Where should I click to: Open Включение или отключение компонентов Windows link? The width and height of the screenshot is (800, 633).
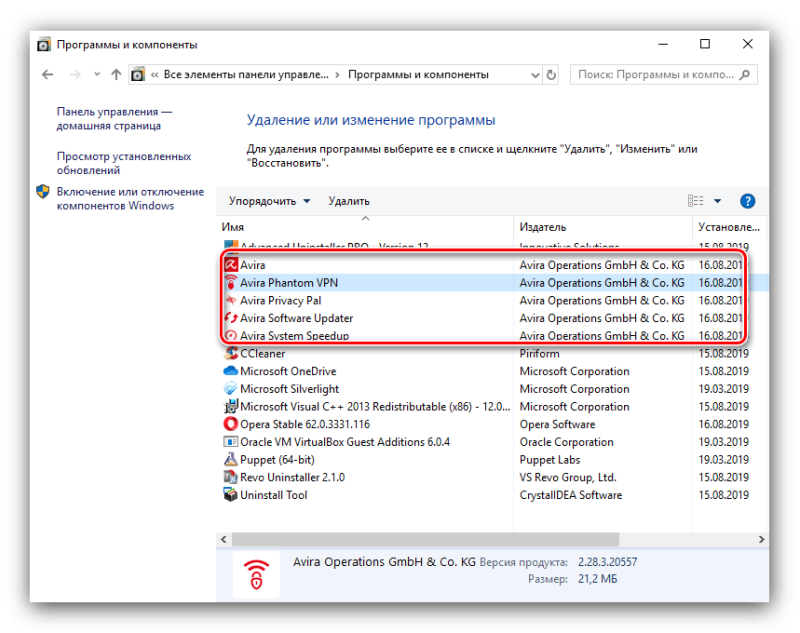click(x=130, y=198)
